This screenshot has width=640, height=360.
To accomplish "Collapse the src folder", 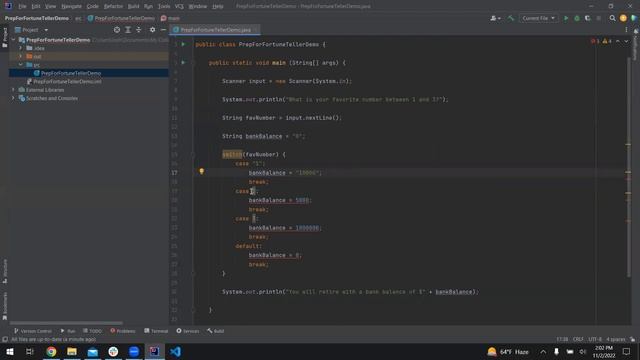I will pyautogui.click(x=21, y=65).
